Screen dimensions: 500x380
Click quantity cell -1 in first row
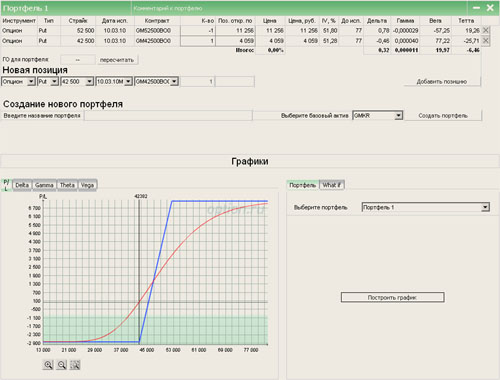198,31
